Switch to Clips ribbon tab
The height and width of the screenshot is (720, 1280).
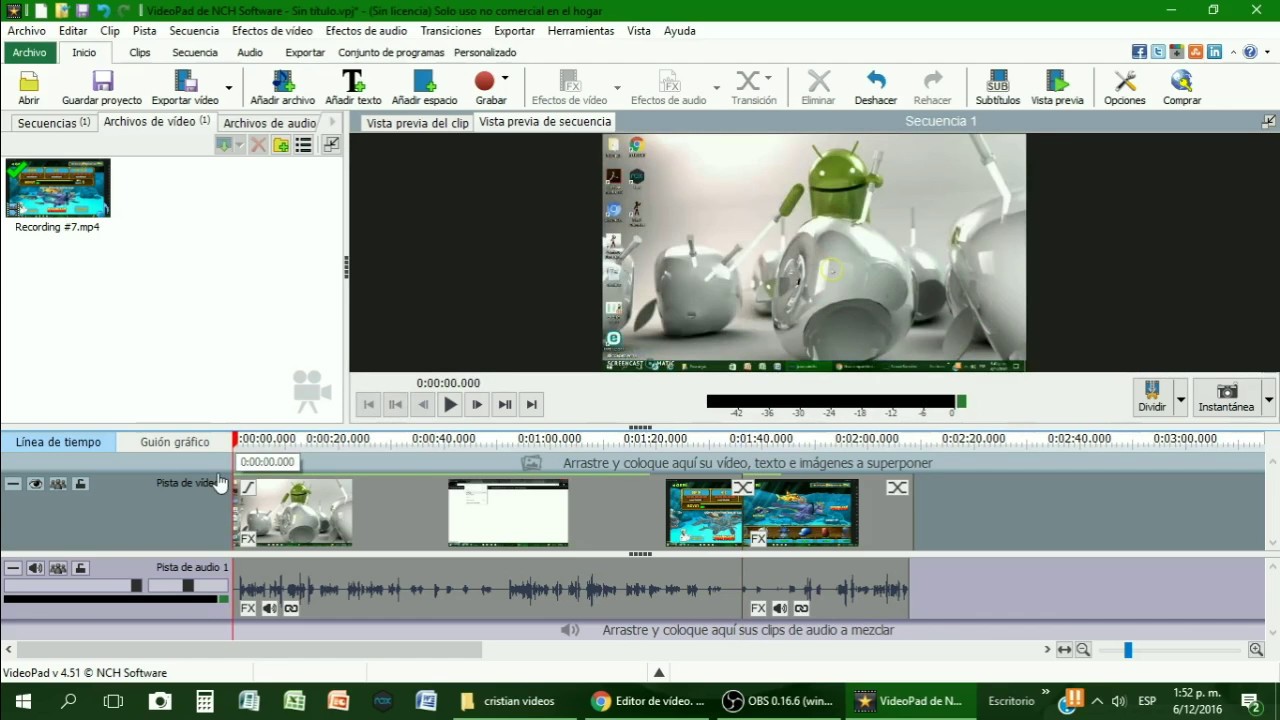(x=140, y=52)
